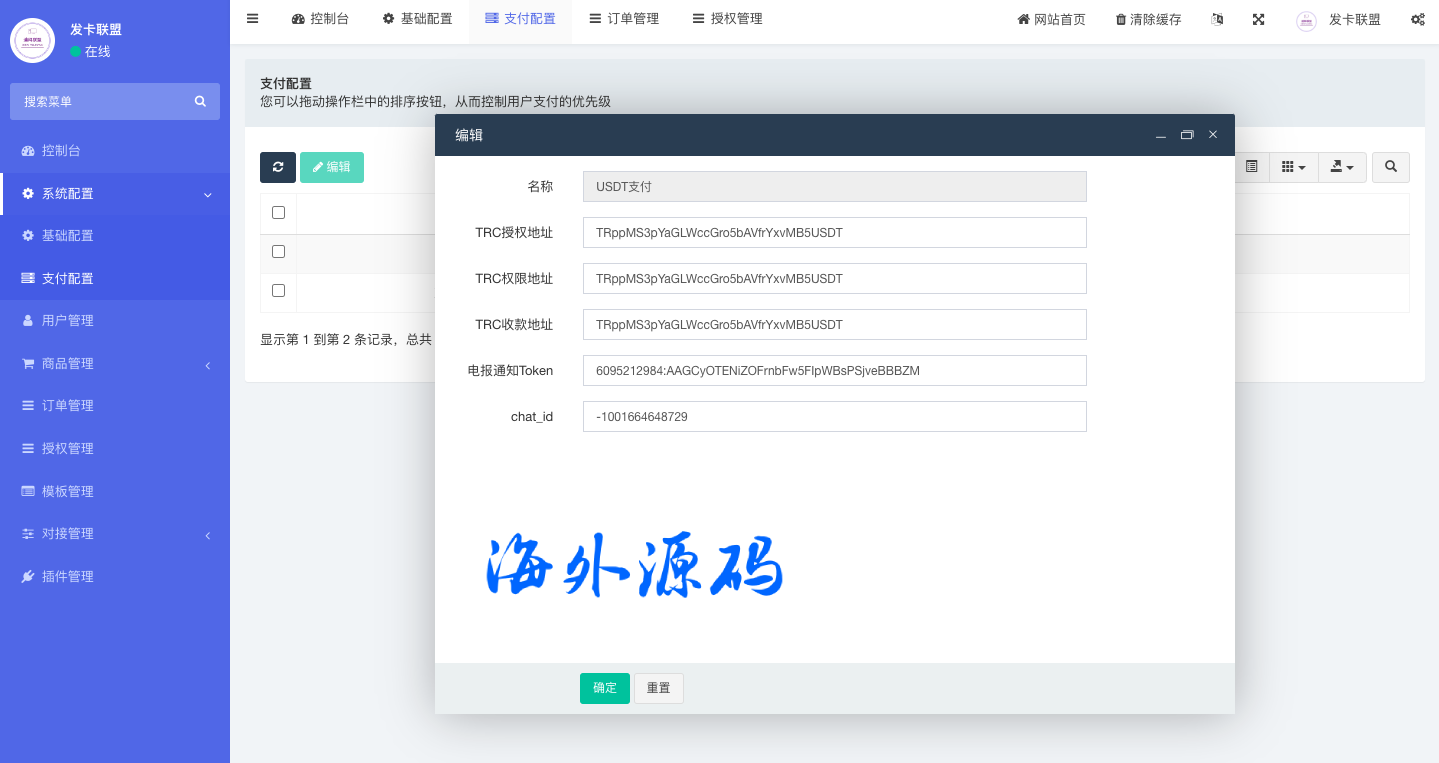Expand the 商品管理 sidebar menu

(x=115, y=364)
